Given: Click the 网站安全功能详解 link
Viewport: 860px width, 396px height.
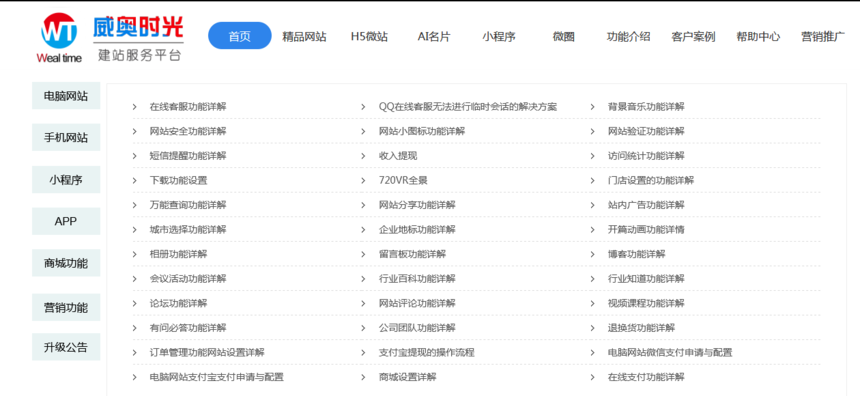Looking at the screenshot, I should (188, 132).
